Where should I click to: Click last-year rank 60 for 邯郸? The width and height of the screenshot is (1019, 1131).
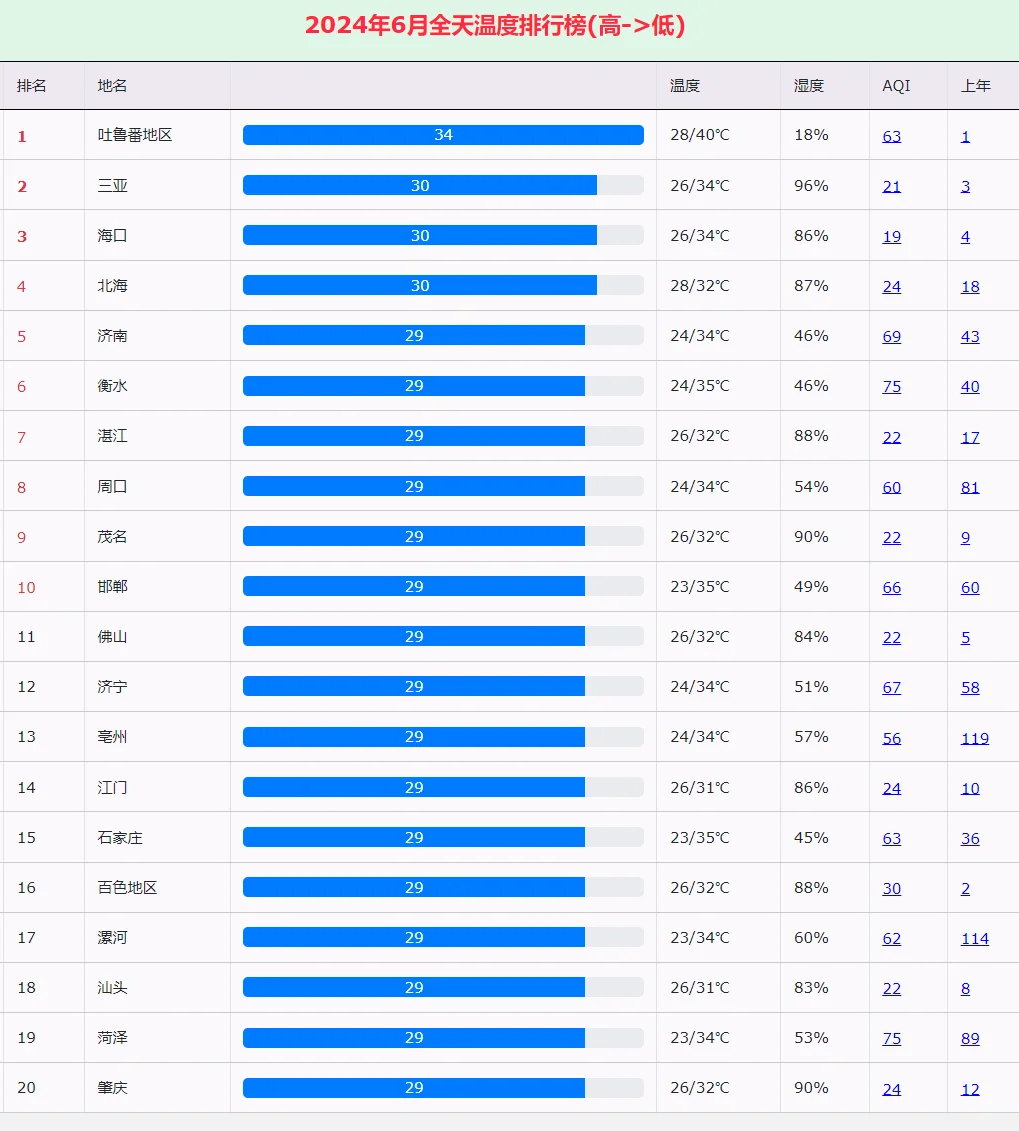point(970,587)
